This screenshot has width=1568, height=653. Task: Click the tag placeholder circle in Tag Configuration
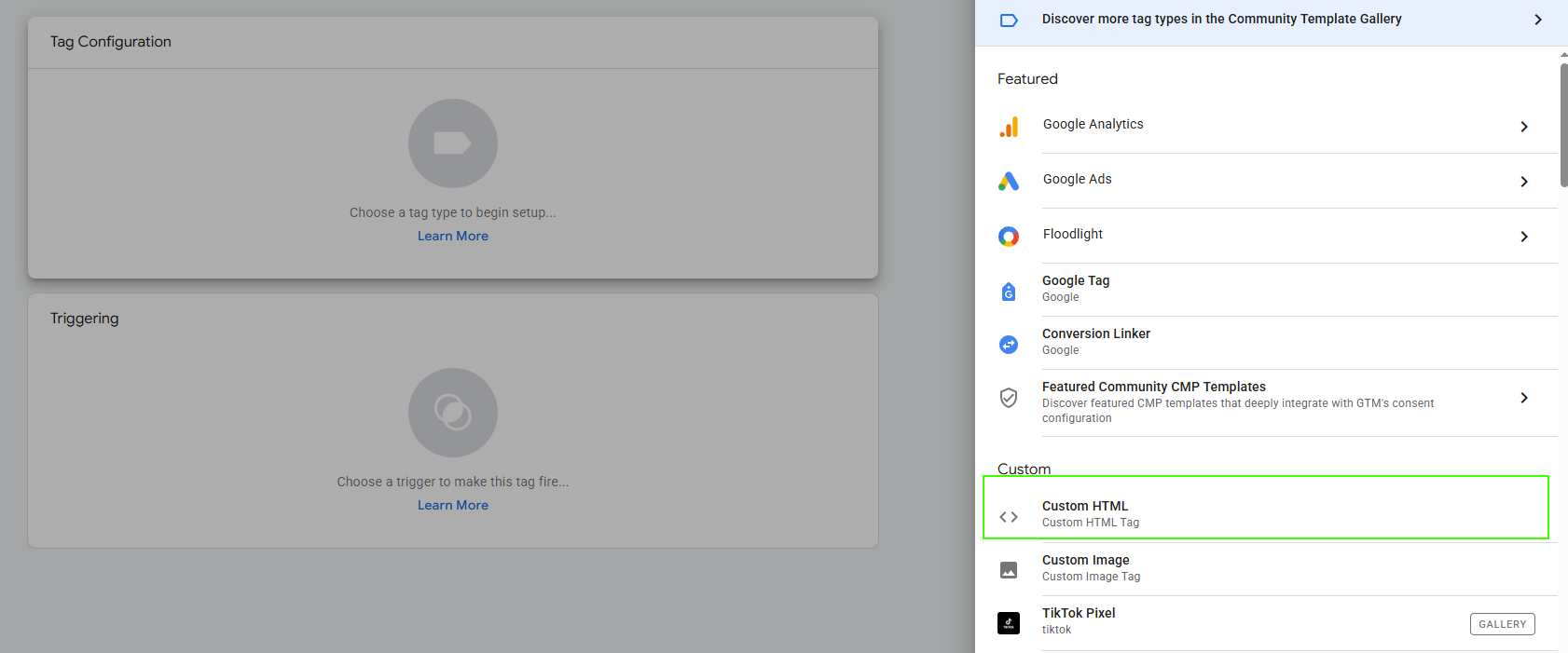point(453,143)
